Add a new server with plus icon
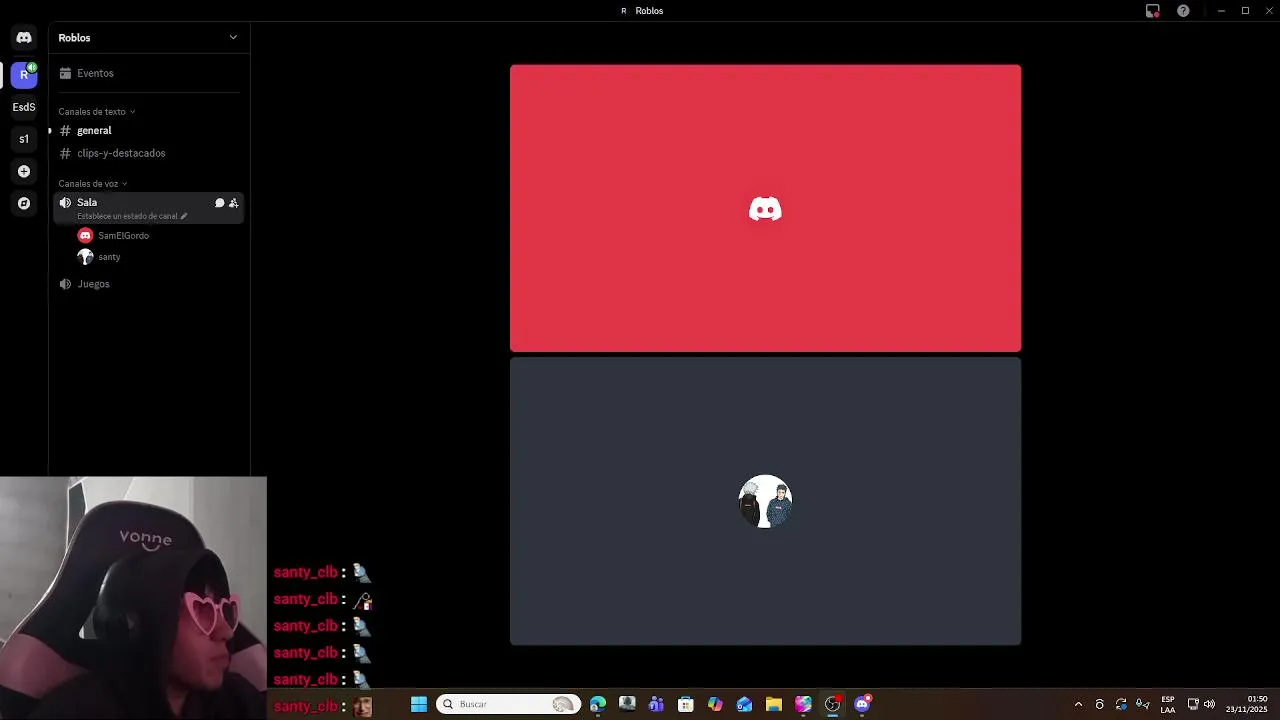This screenshot has height=720, width=1280. [24, 171]
